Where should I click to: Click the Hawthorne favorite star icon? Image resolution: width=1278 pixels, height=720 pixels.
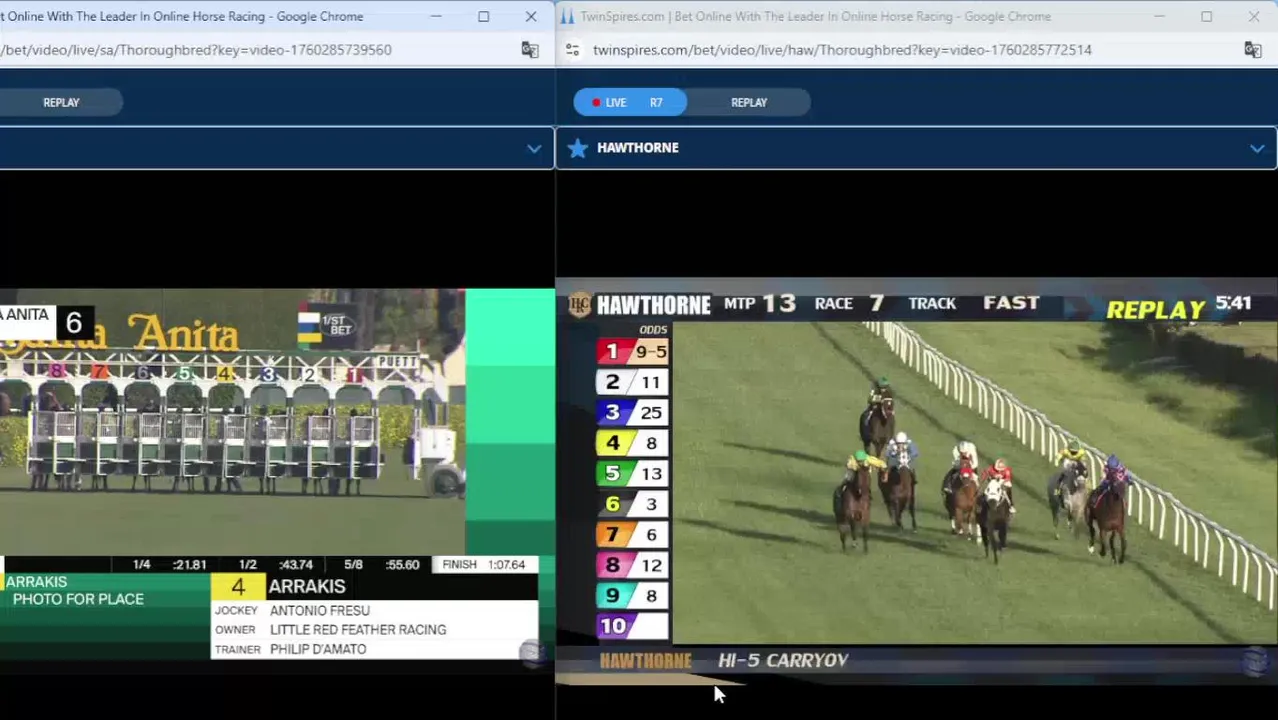[578, 148]
